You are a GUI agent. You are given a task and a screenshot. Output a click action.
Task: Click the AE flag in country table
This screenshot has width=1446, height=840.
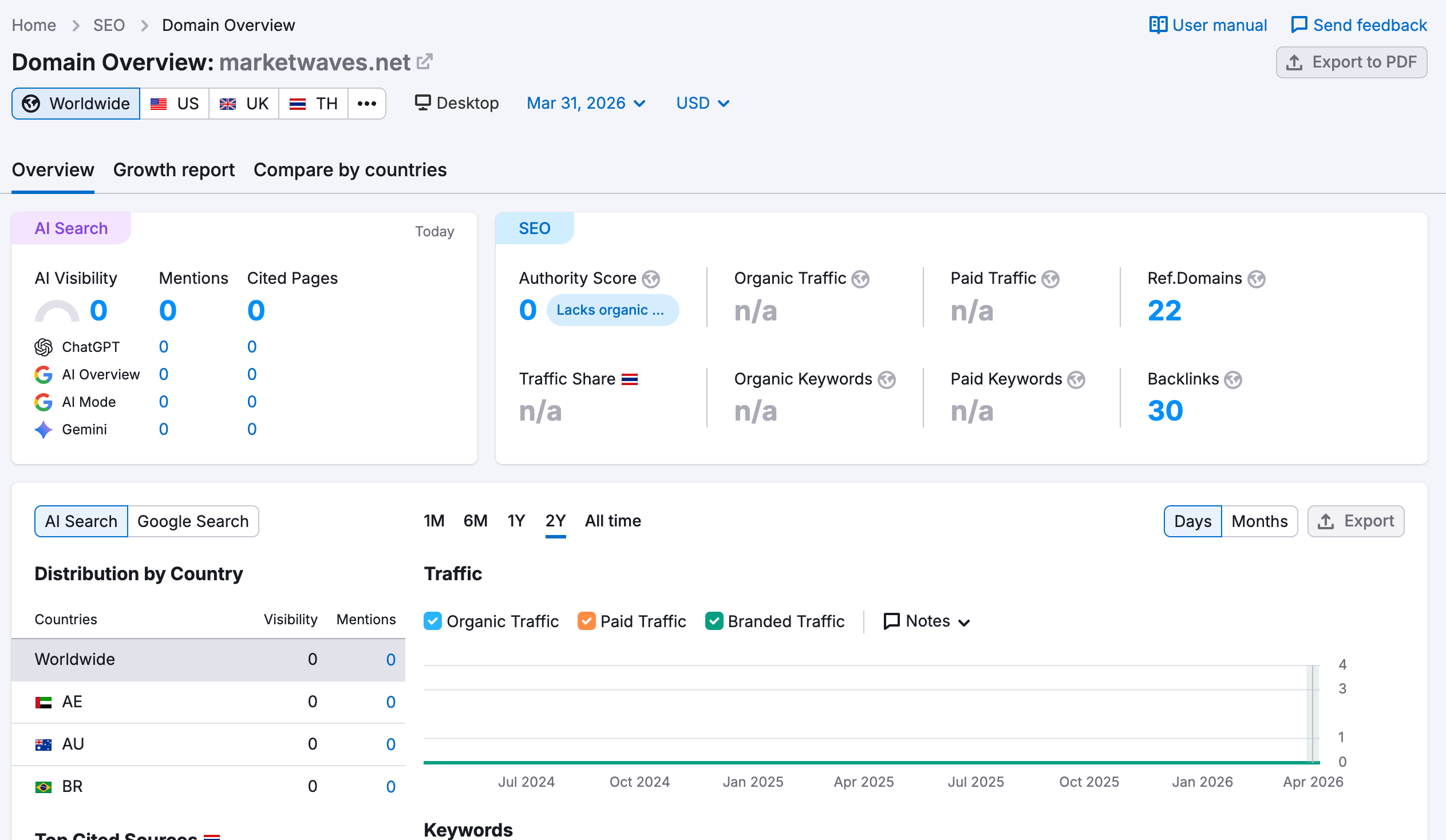(44, 702)
